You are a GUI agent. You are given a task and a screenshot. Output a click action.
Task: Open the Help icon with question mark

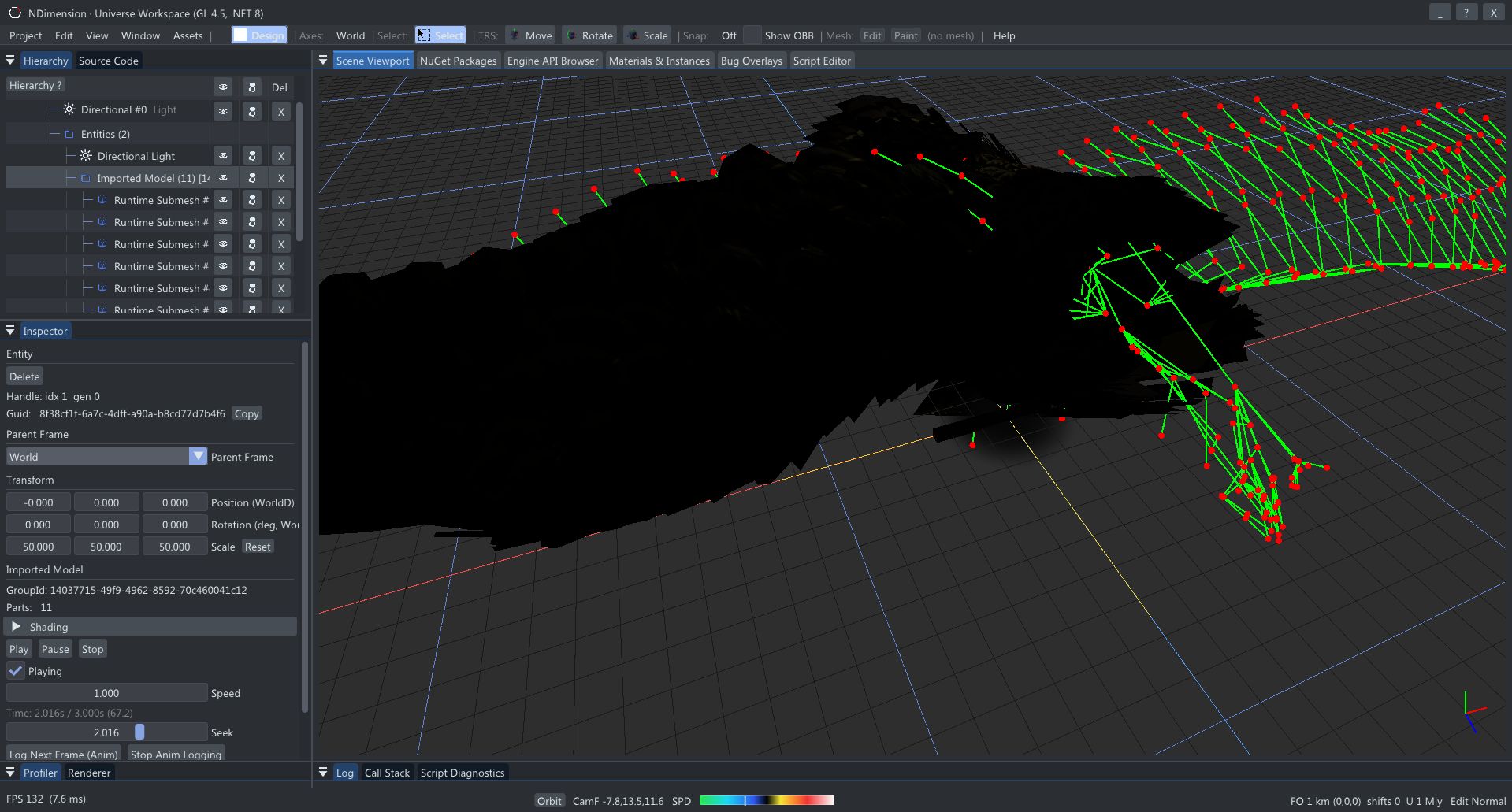(1466, 13)
